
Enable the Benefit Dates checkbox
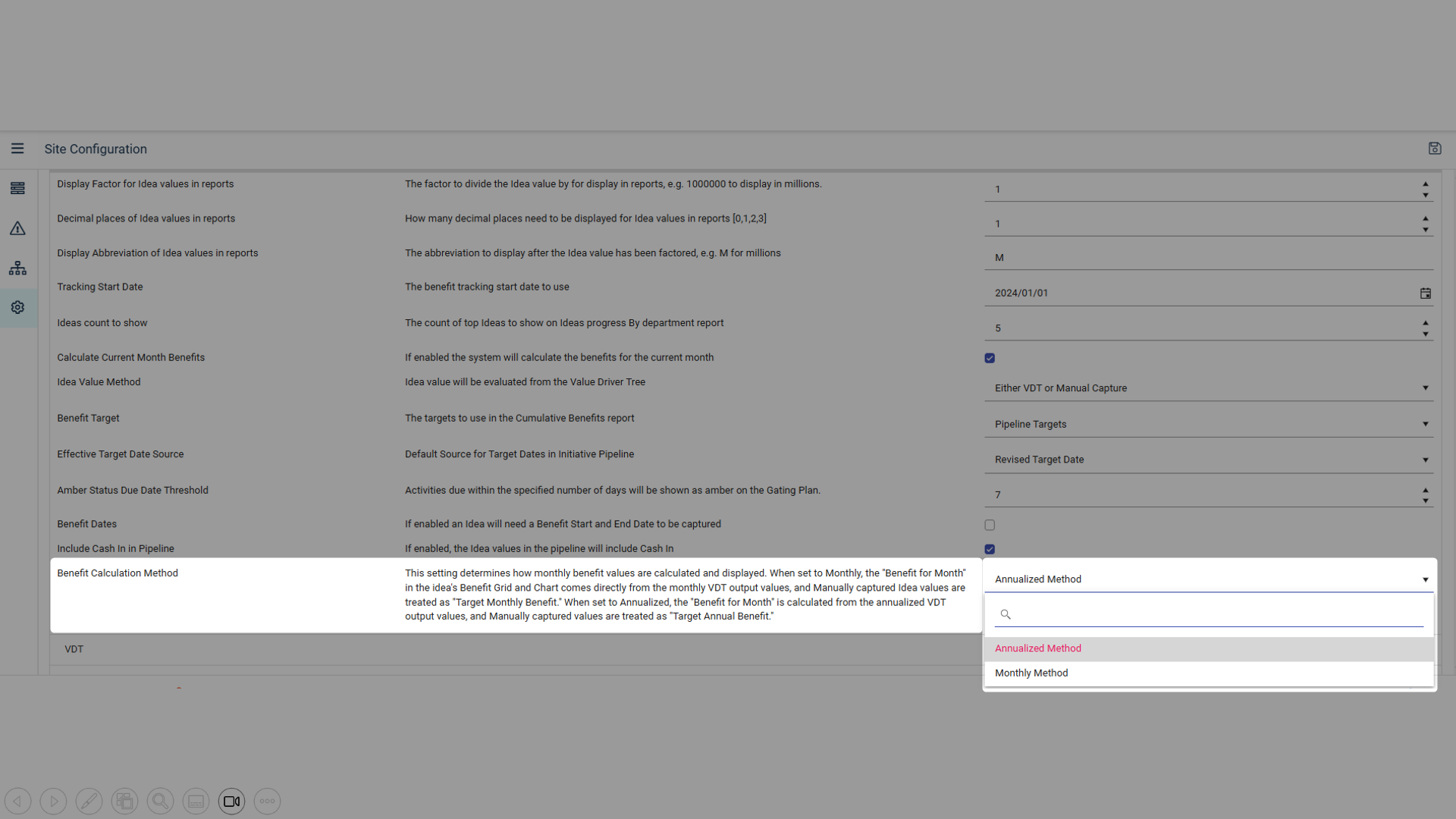coord(990,525)
